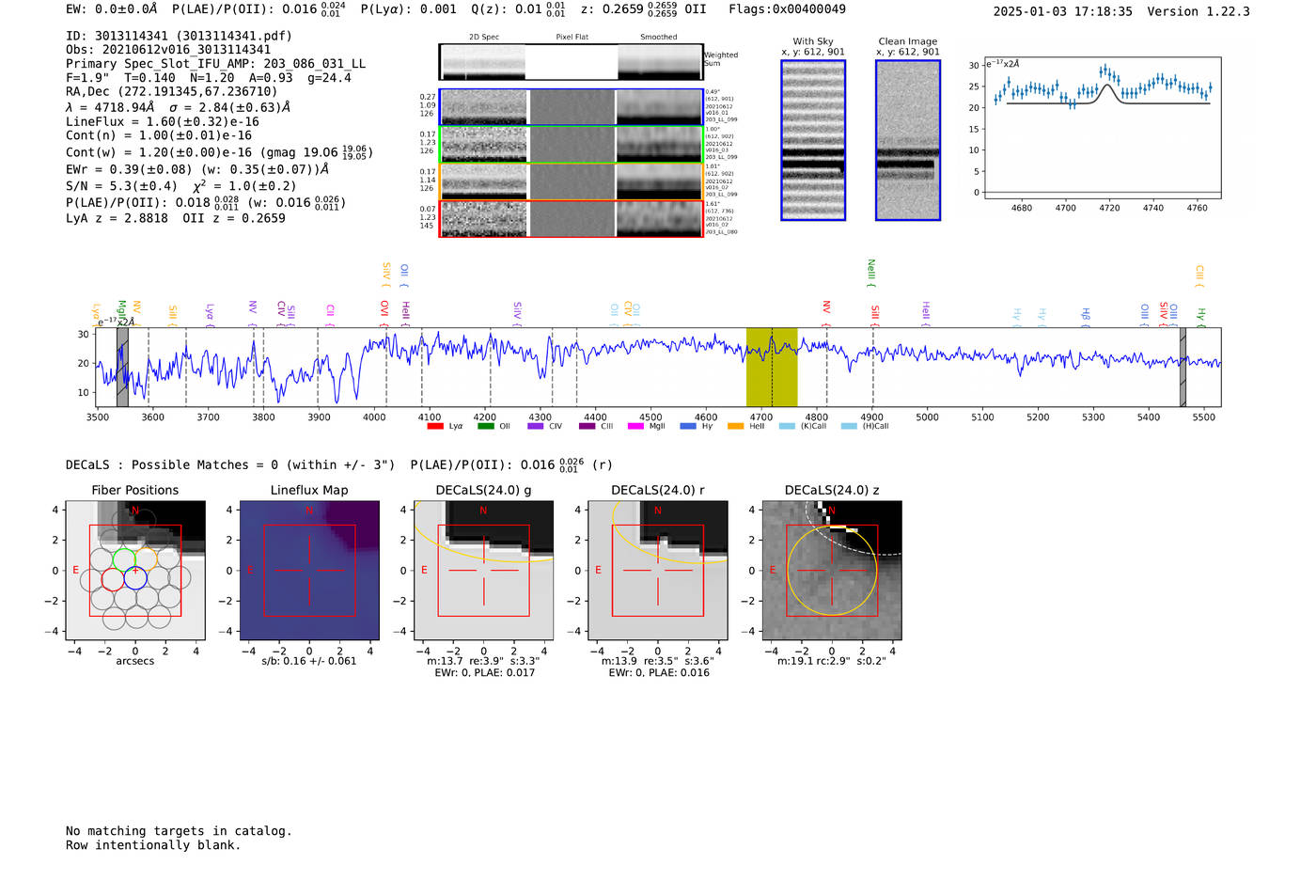
Task: Click the DECaLS(24.0) r cutout
Action: click(657, 571)
